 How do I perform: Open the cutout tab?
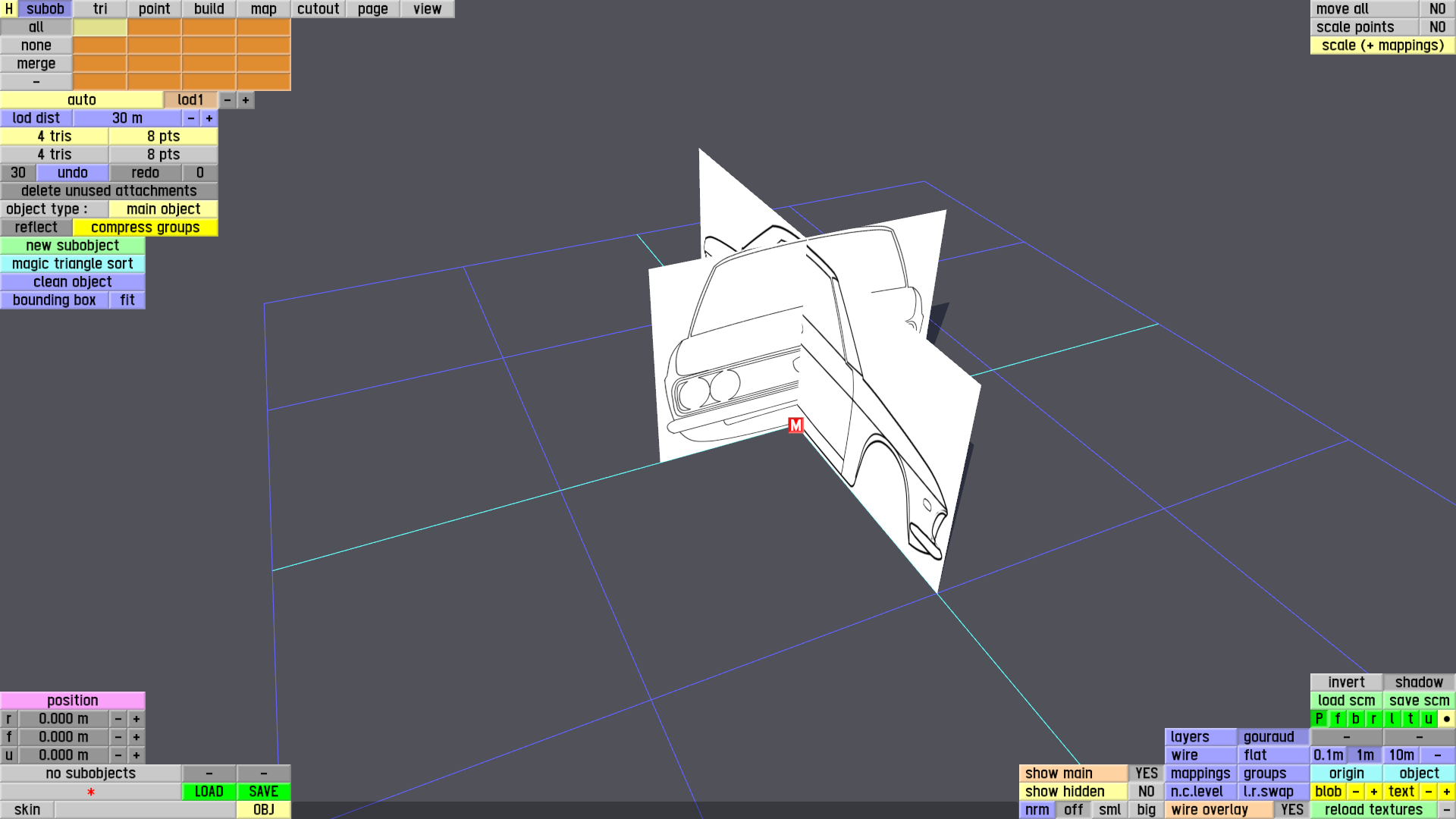(x=318, y=9)
